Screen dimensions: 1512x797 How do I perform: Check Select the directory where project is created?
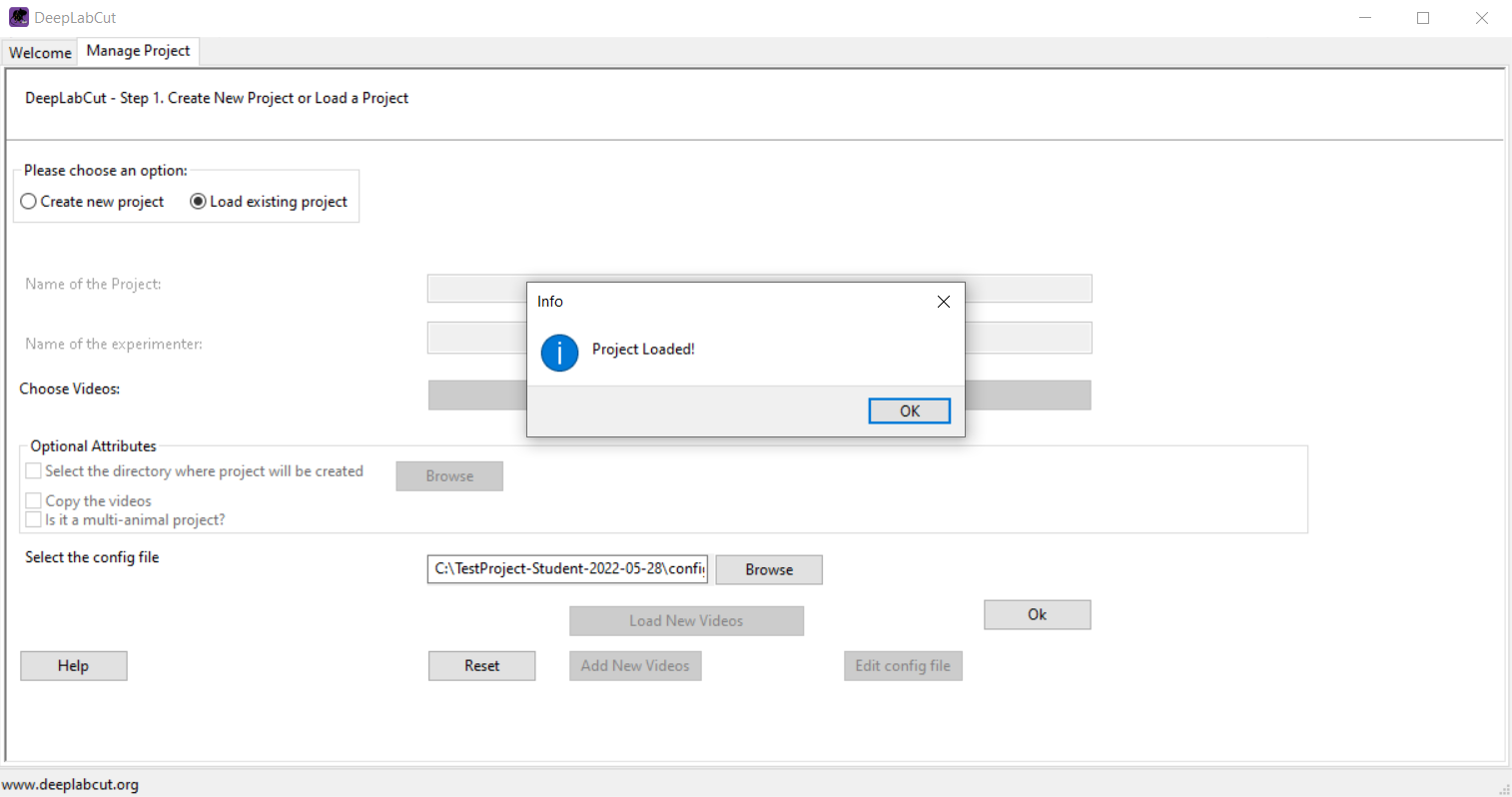tap(34, 471)
